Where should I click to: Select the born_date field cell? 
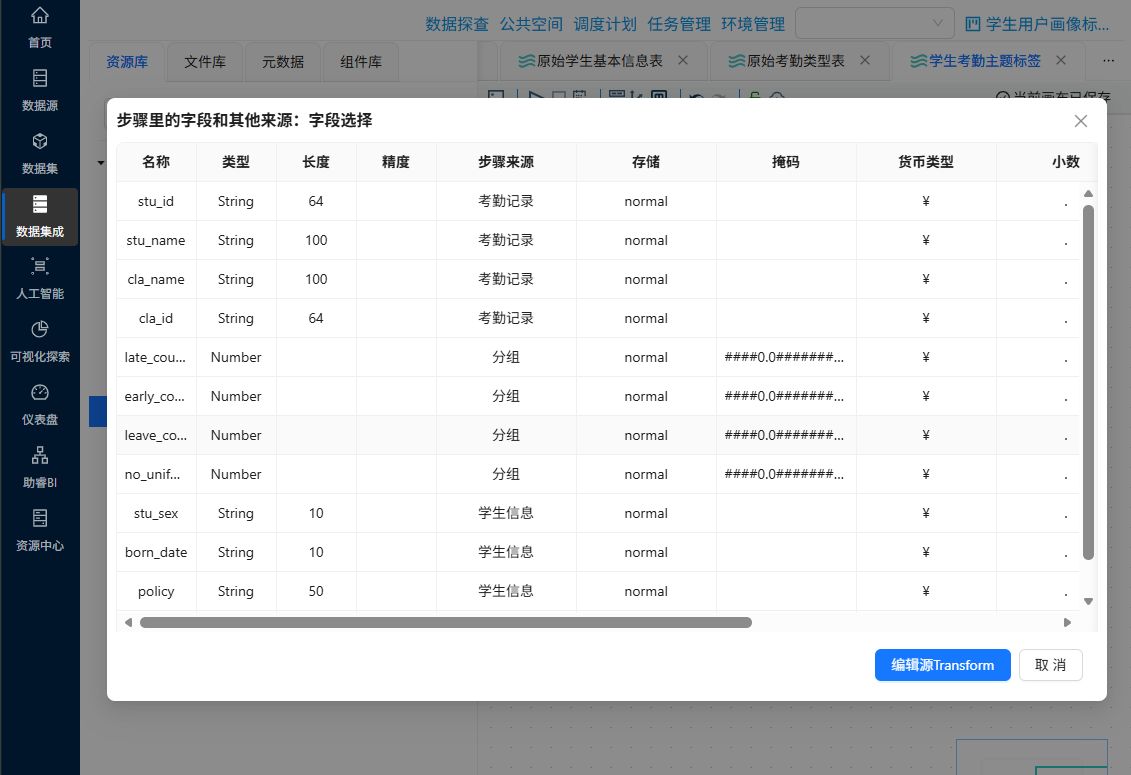tap(156, 552)
